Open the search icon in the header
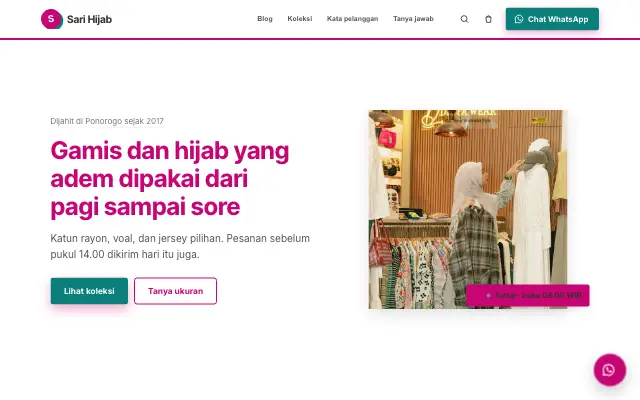Screen dimensions: 640x400 (x=464, y=19)
